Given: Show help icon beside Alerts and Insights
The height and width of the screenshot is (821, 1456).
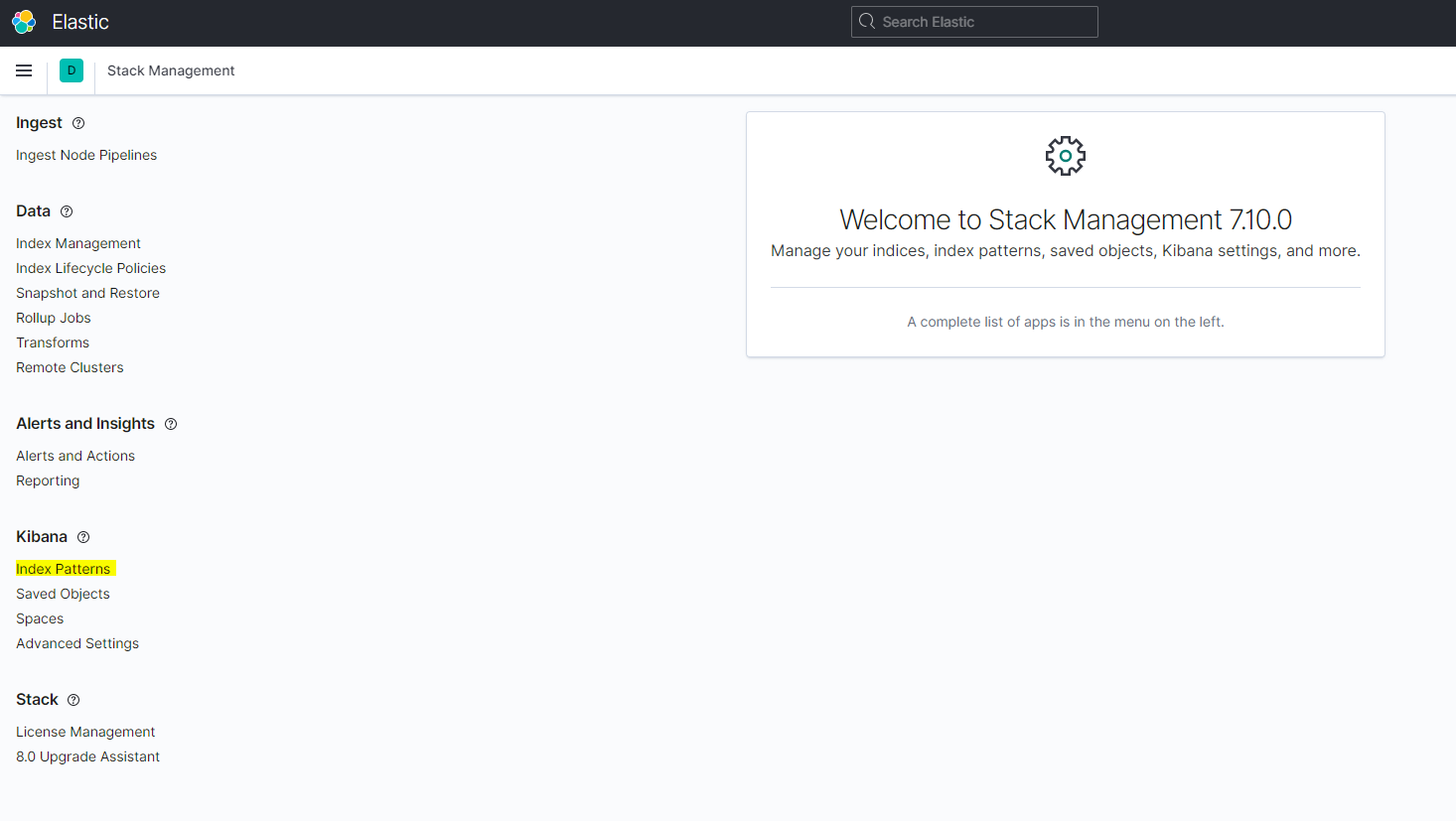Looking at the screenshot, I should click(x=171, y=424).
